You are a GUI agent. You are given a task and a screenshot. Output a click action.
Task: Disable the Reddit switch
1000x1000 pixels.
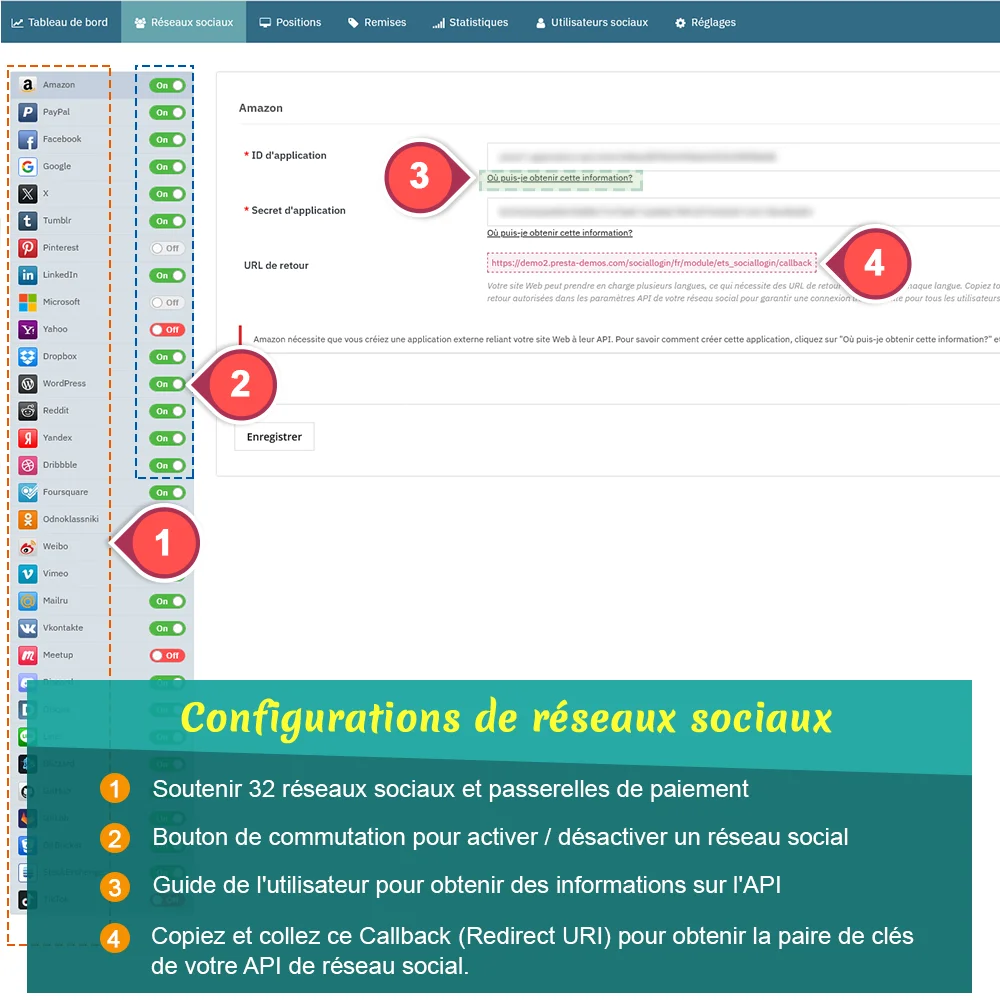[167, 411]
